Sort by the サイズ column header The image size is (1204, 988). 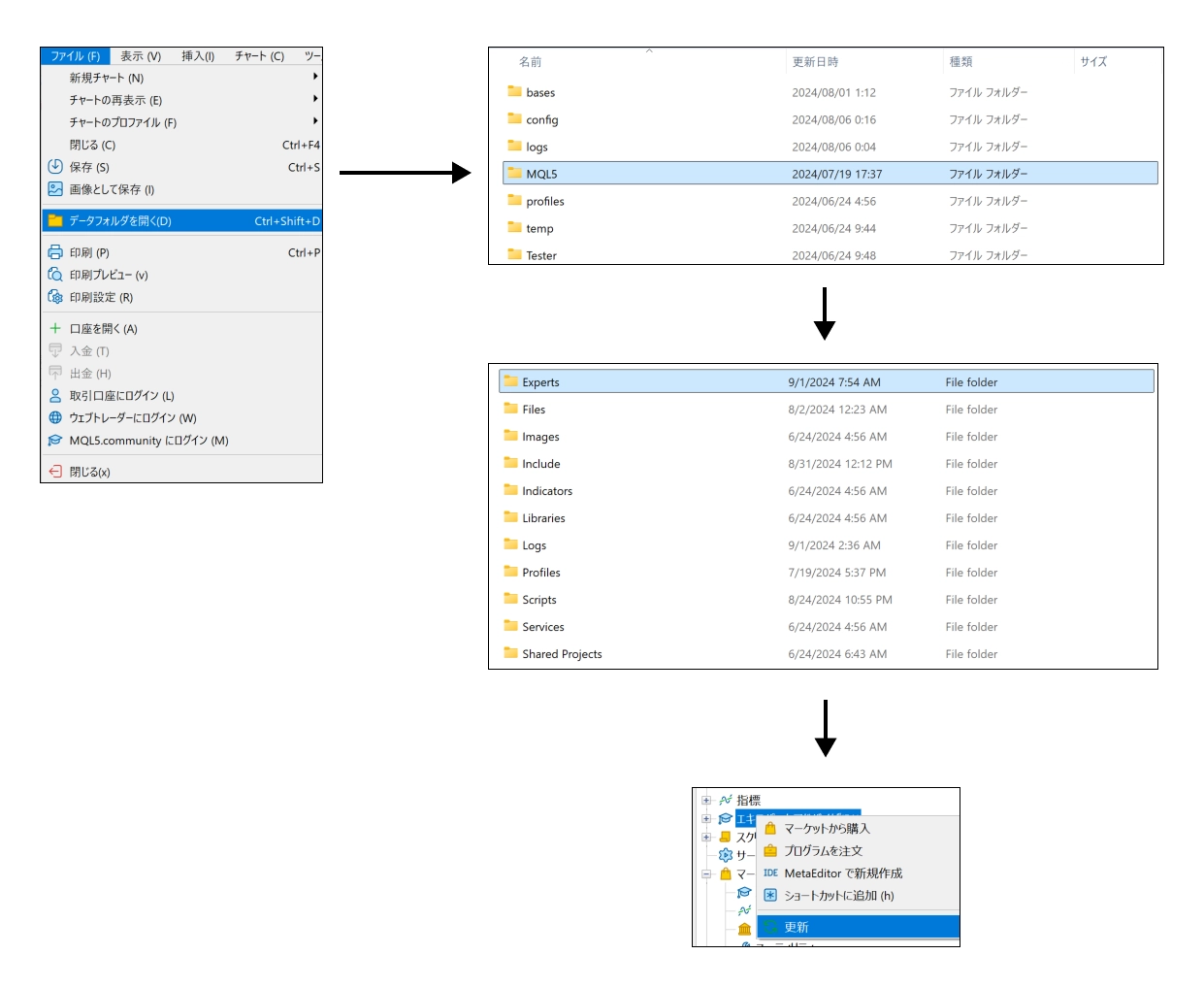1093,62
